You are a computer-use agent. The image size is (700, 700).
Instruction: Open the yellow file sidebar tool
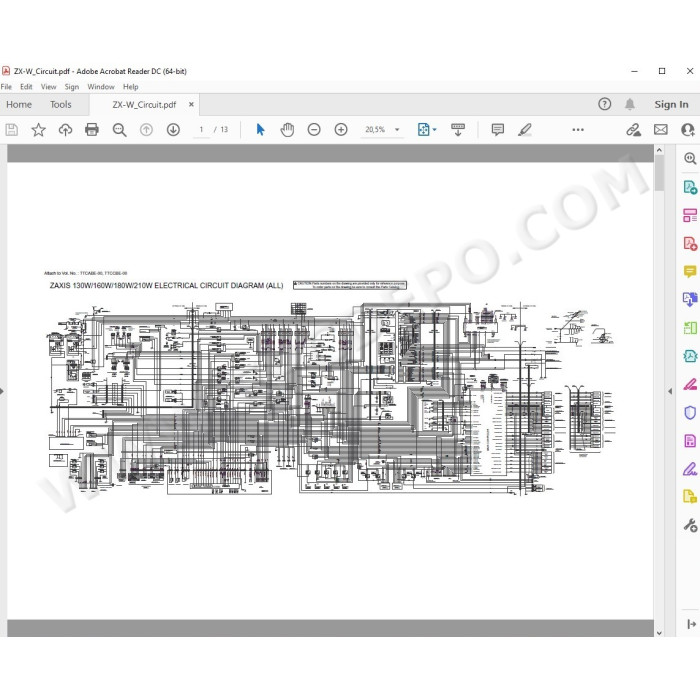[690, 497]
